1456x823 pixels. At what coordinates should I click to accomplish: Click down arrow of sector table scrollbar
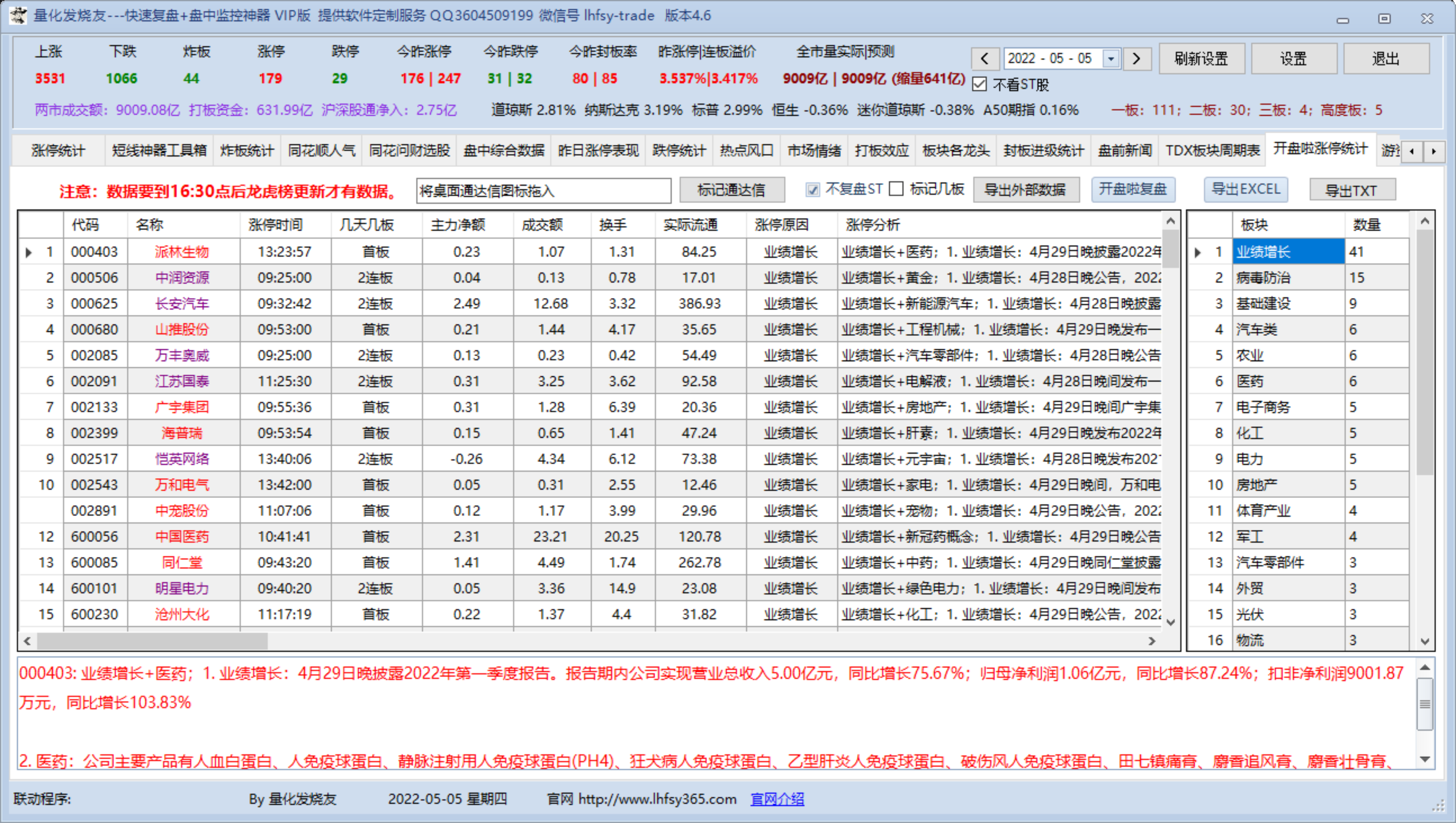[1424, 641]
